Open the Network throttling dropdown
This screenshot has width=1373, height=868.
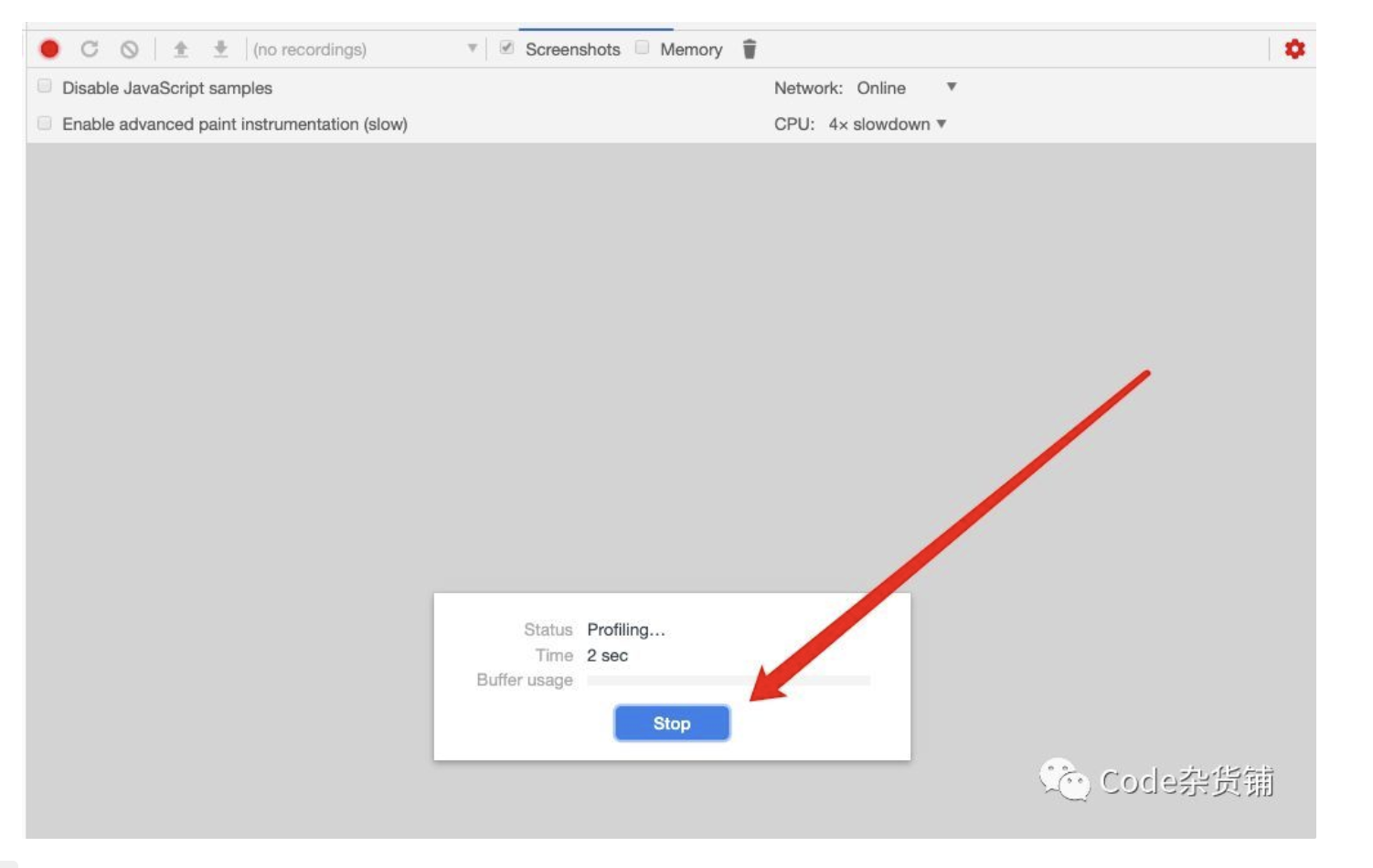click(951, 88)
